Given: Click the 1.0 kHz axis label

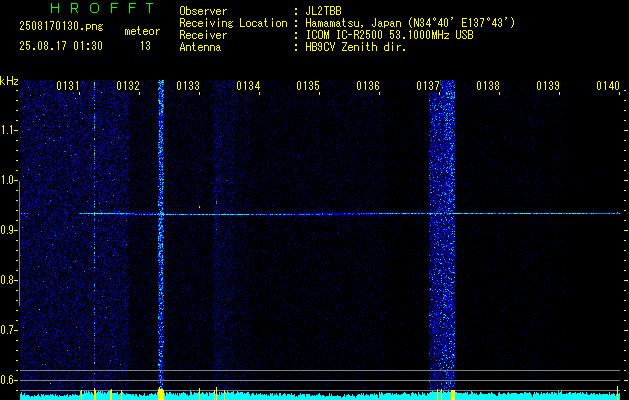Looking at the screenshot, I should [x=9, y=180].
